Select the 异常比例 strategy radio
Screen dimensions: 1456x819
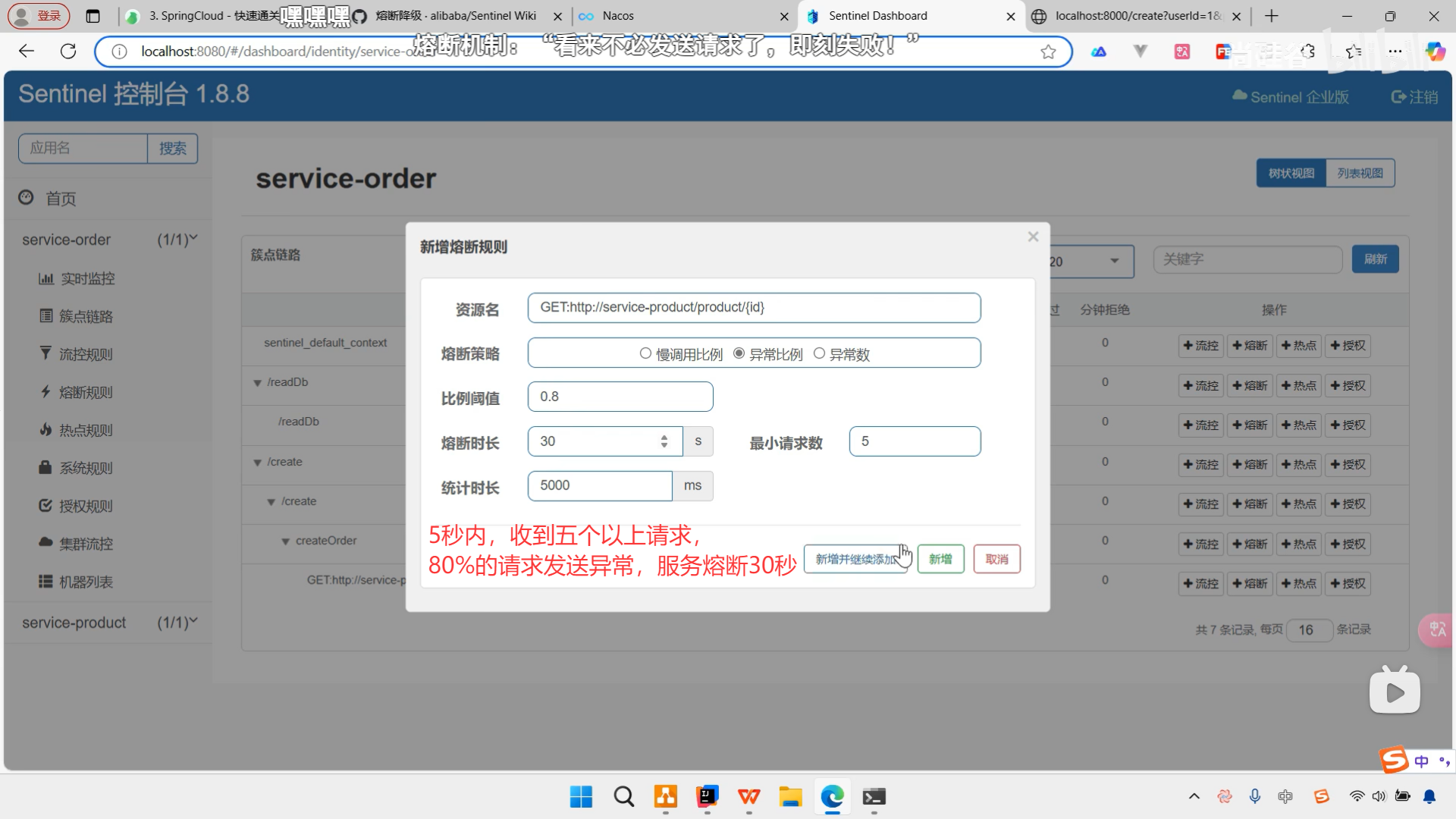coord(739,353)
